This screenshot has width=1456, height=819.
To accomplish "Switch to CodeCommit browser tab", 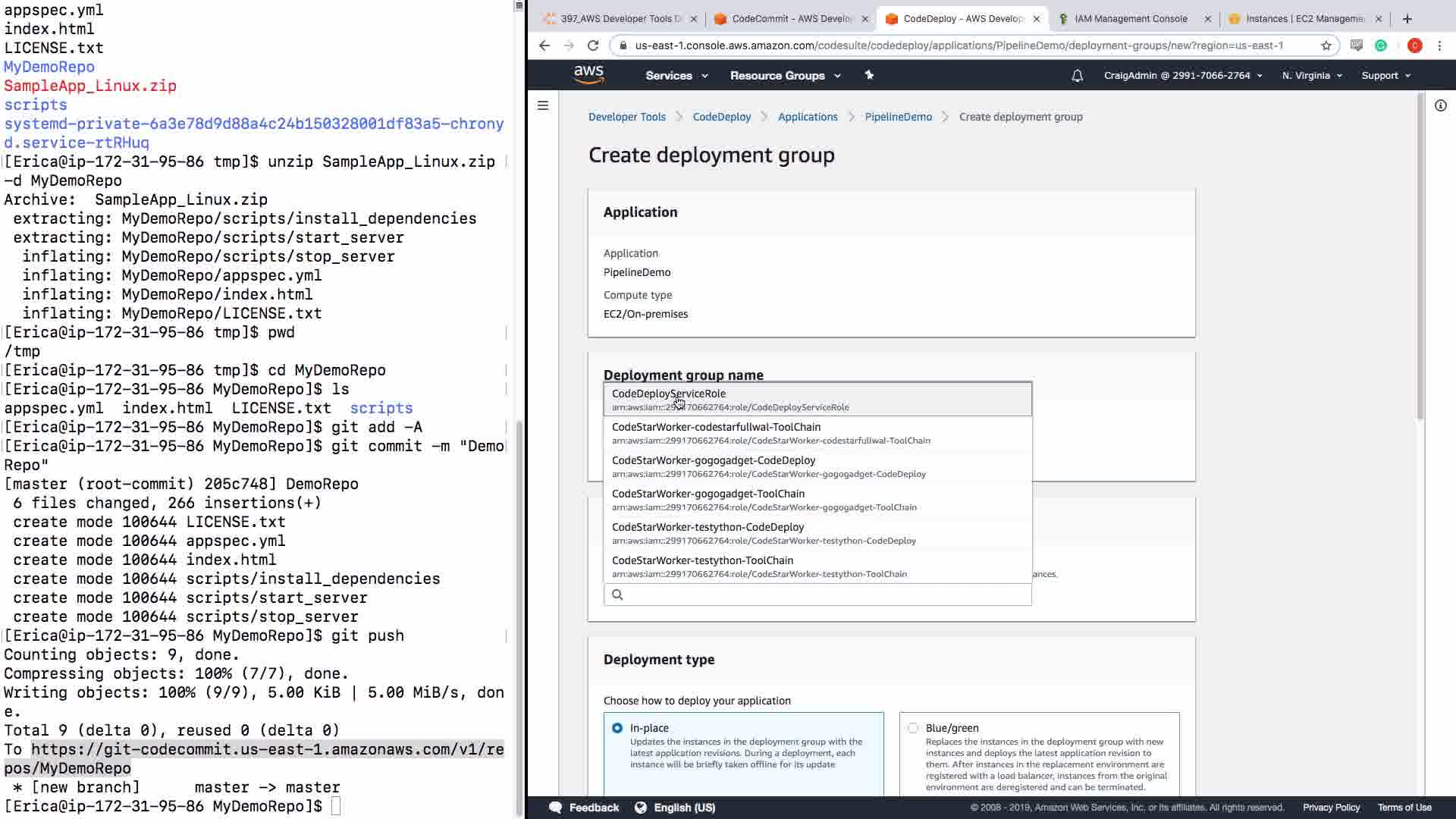I will click(791, 19).
